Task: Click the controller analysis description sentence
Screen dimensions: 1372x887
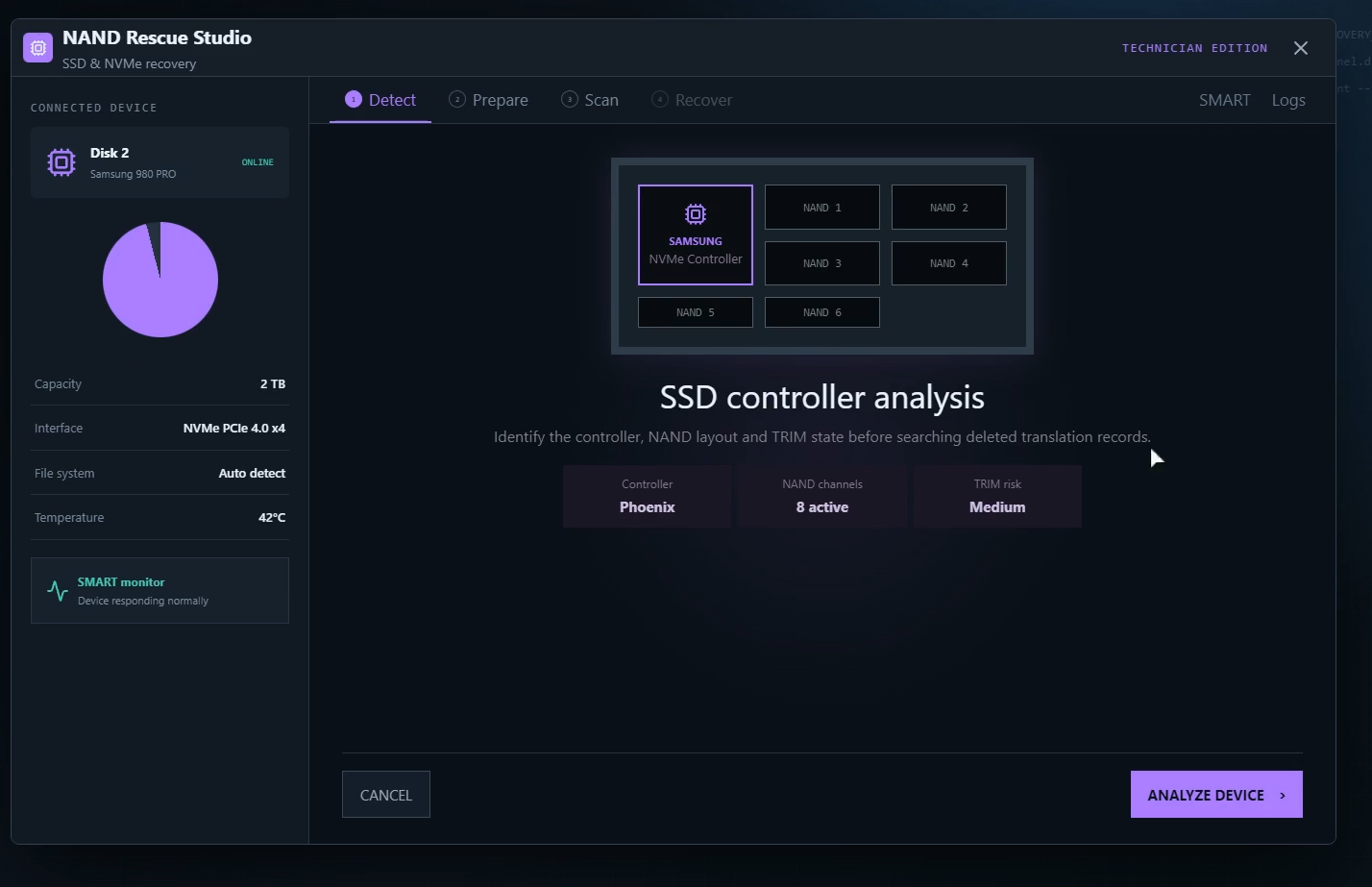Action: click(822, 437)
